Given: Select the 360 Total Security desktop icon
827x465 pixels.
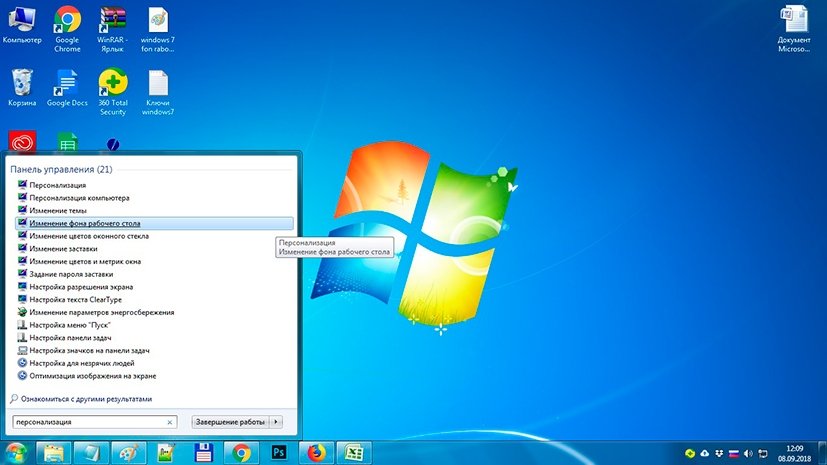Looking at the screenshot, I should [112, 92].
